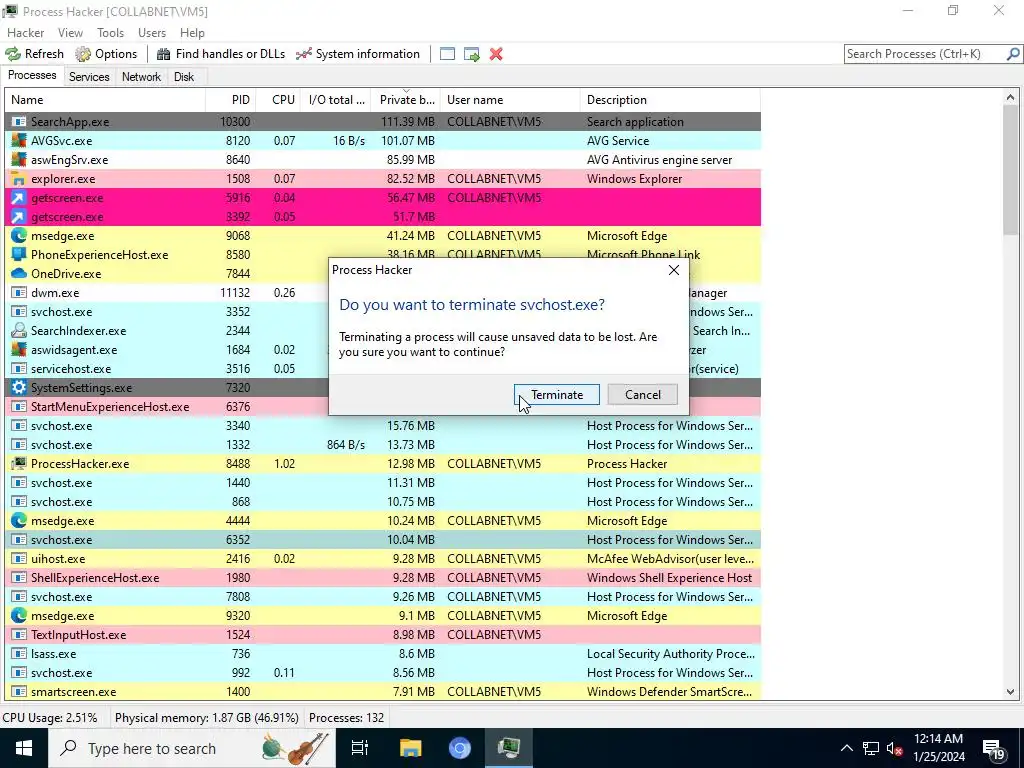Click the aswidsagent.exe icon
The image size is (1024, 768).
(x=19, y=350)
